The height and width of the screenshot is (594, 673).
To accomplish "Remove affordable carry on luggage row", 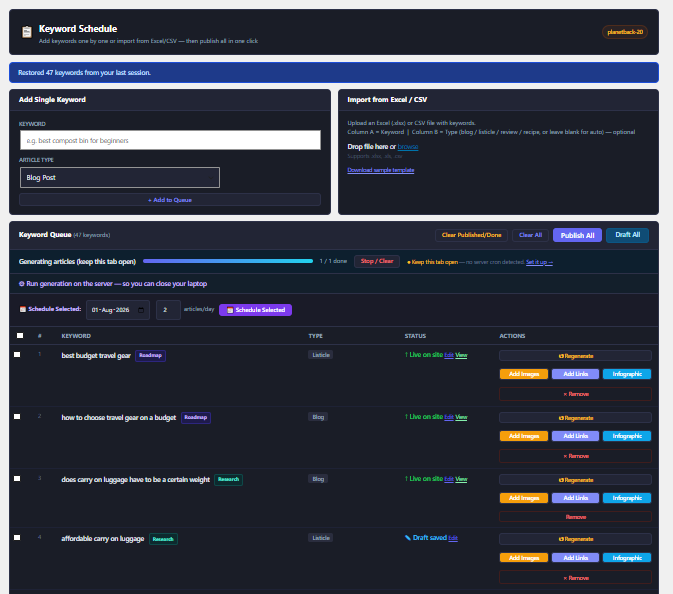I will pyautogui.click(x=575, y=578).
